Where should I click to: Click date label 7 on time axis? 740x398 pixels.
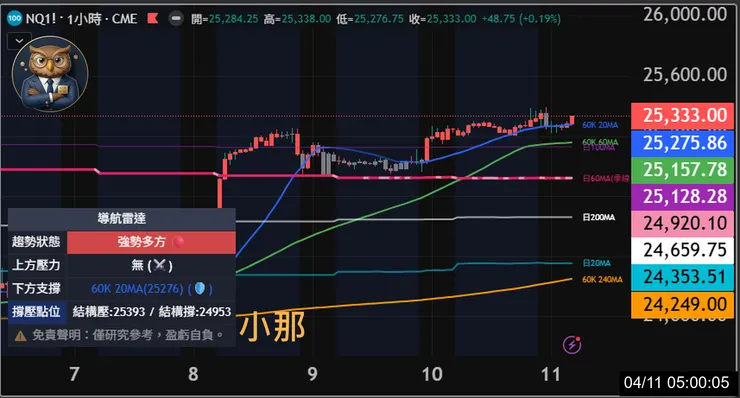tap(74, 374)
